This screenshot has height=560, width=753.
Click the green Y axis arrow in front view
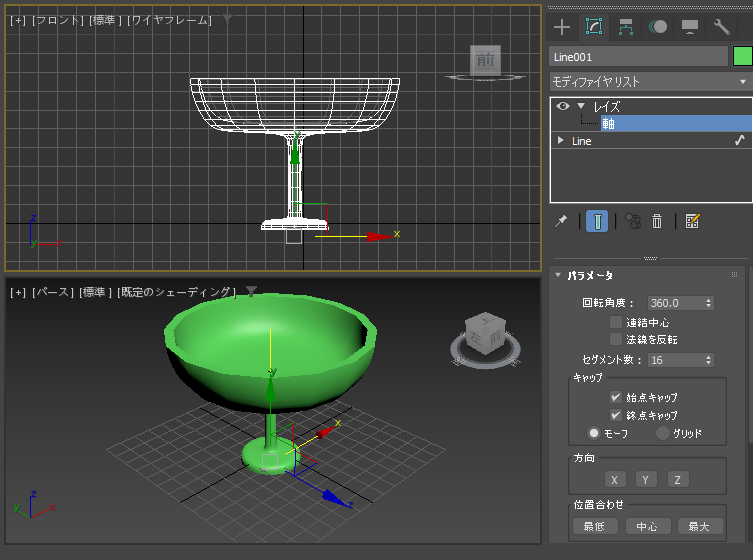pos(295,153)
